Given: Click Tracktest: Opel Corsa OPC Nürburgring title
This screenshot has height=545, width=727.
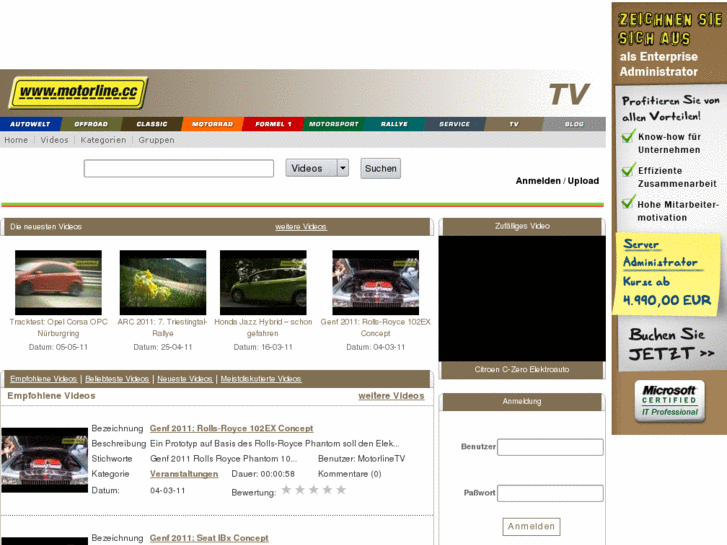Looking at the screenshot, I should (x=58, y=327).
